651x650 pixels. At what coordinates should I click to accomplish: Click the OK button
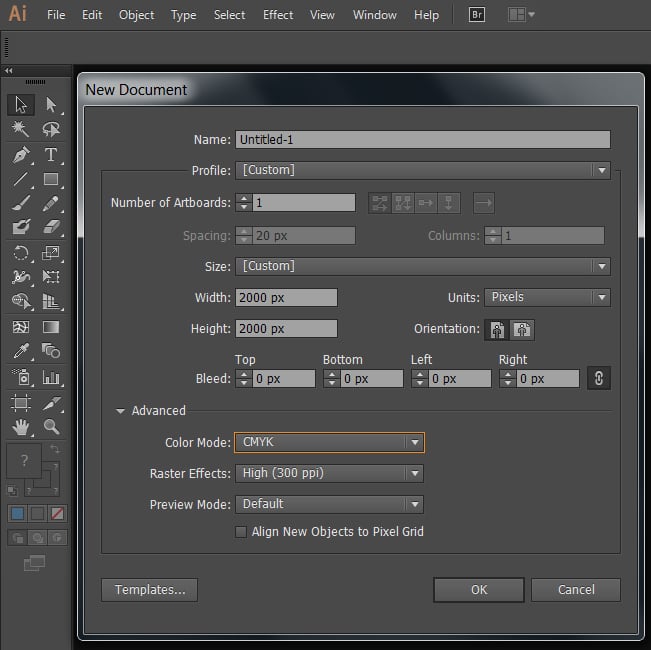478,590
